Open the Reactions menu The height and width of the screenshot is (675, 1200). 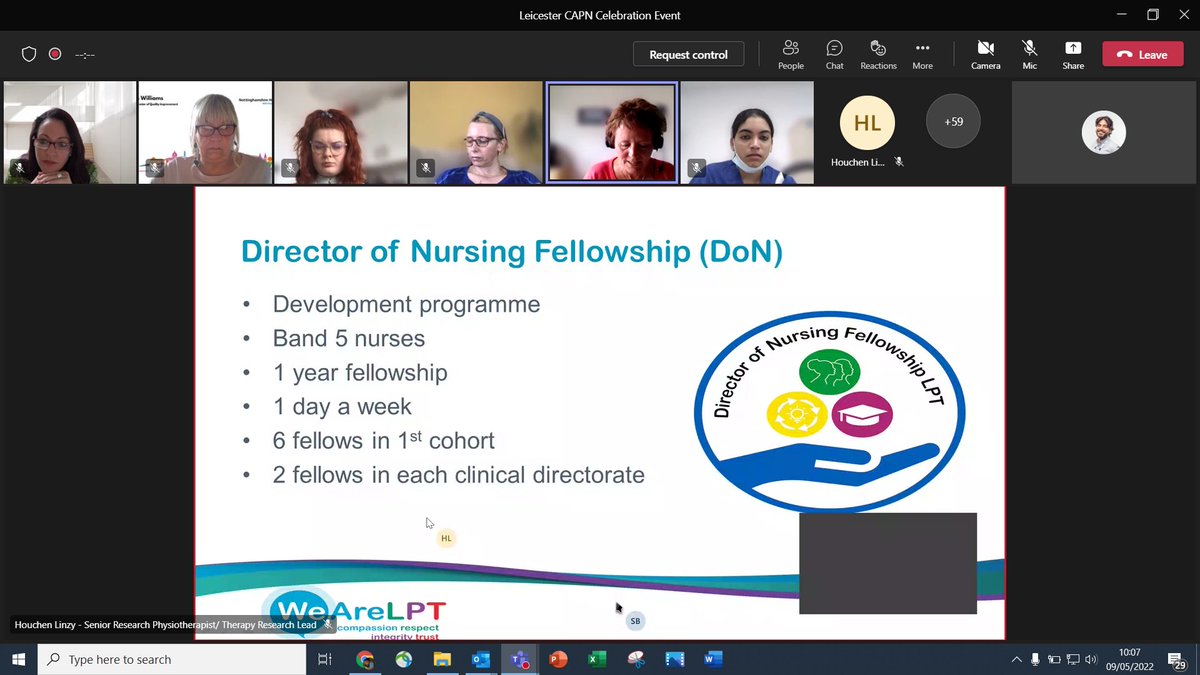[878, 54]
